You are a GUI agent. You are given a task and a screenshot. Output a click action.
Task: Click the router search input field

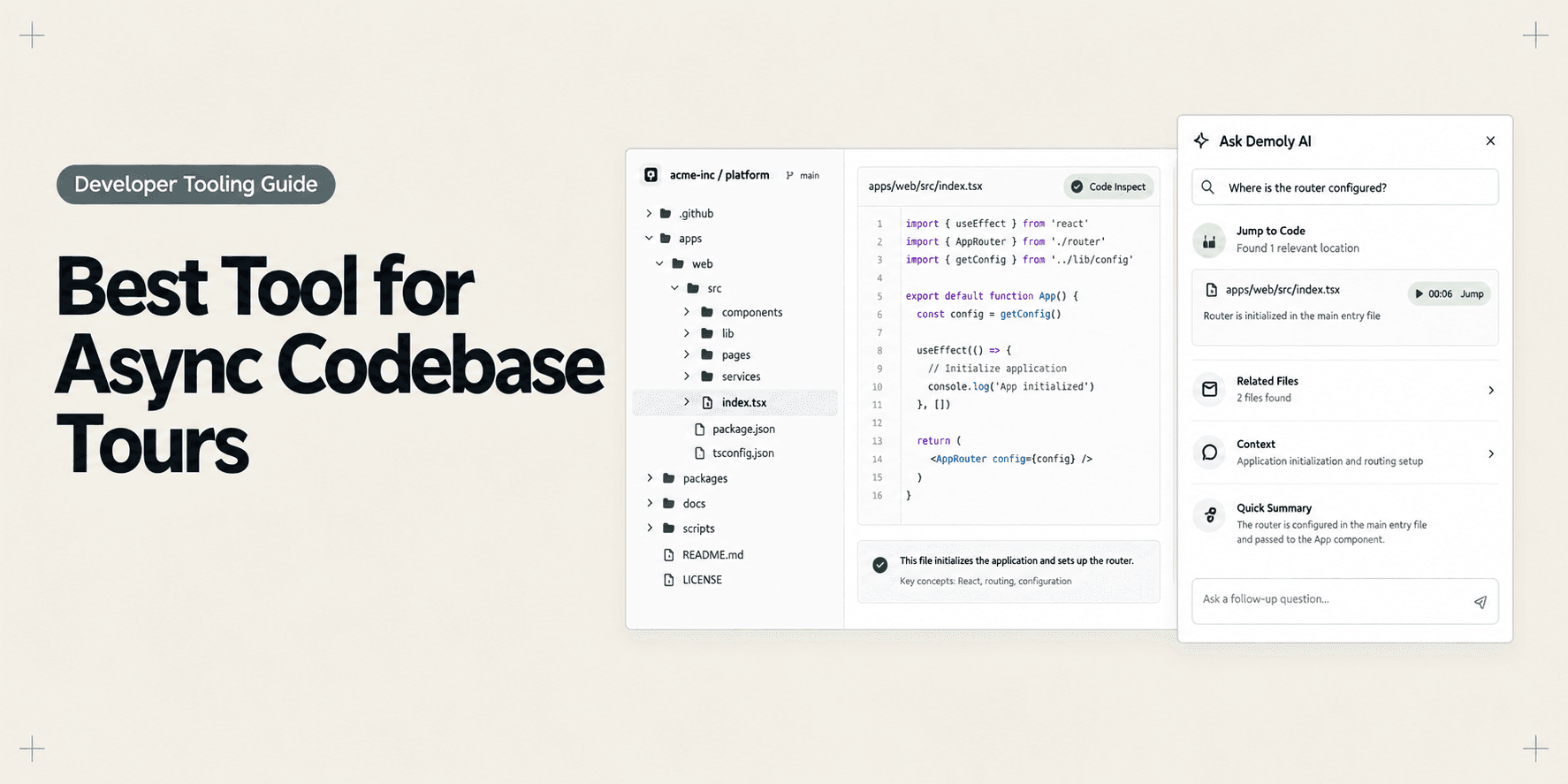point(1345,187)
